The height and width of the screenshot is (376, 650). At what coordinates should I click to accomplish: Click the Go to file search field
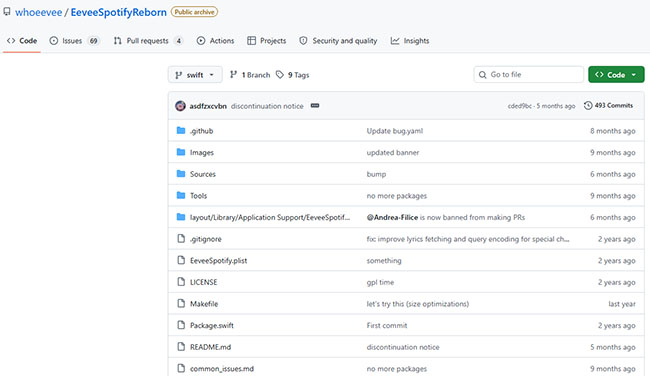tap(529, 75)
